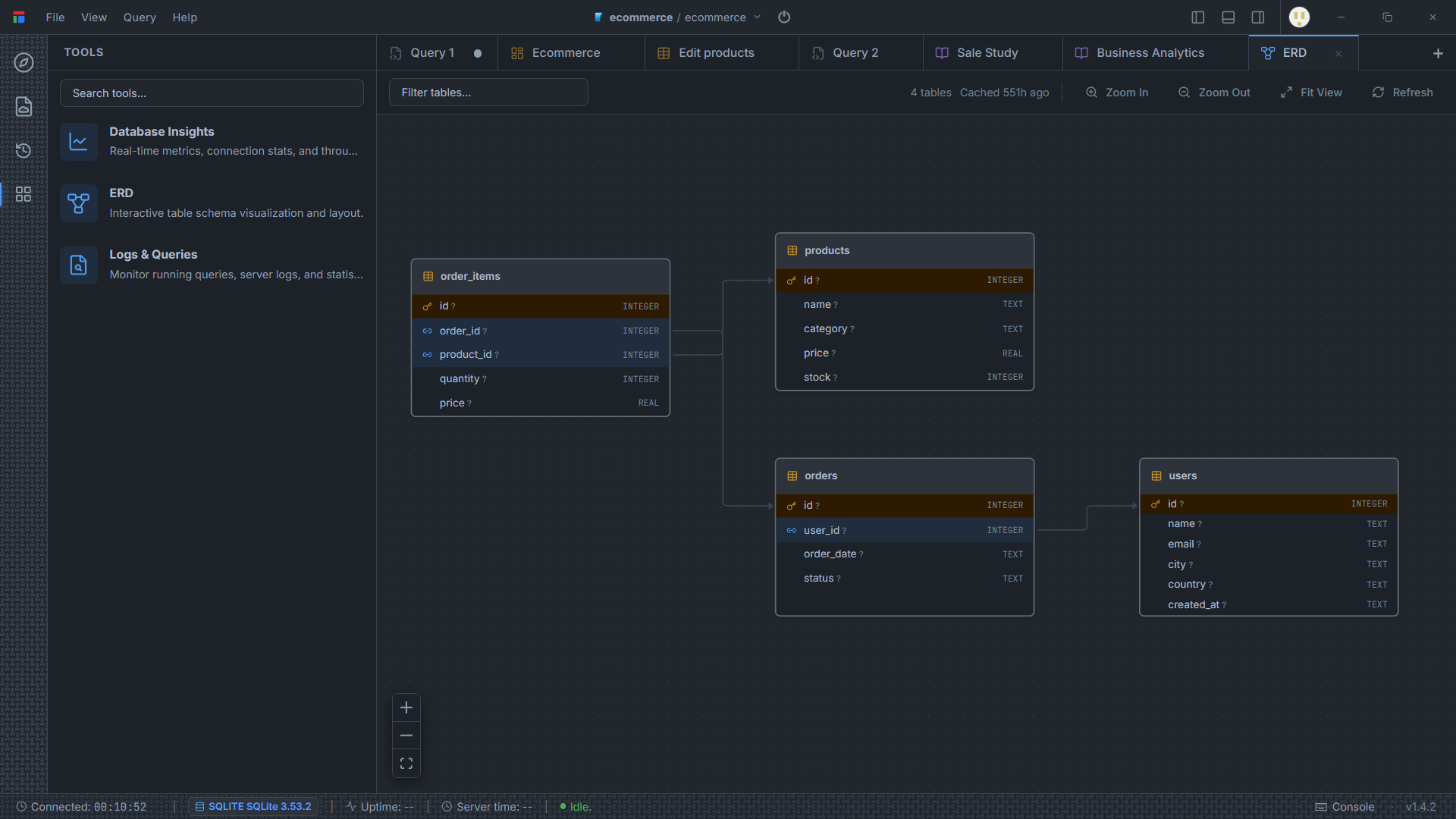Open the Query menu
Image resolution: width=1456 pixels, height=819 pixels.
(140, 17)
